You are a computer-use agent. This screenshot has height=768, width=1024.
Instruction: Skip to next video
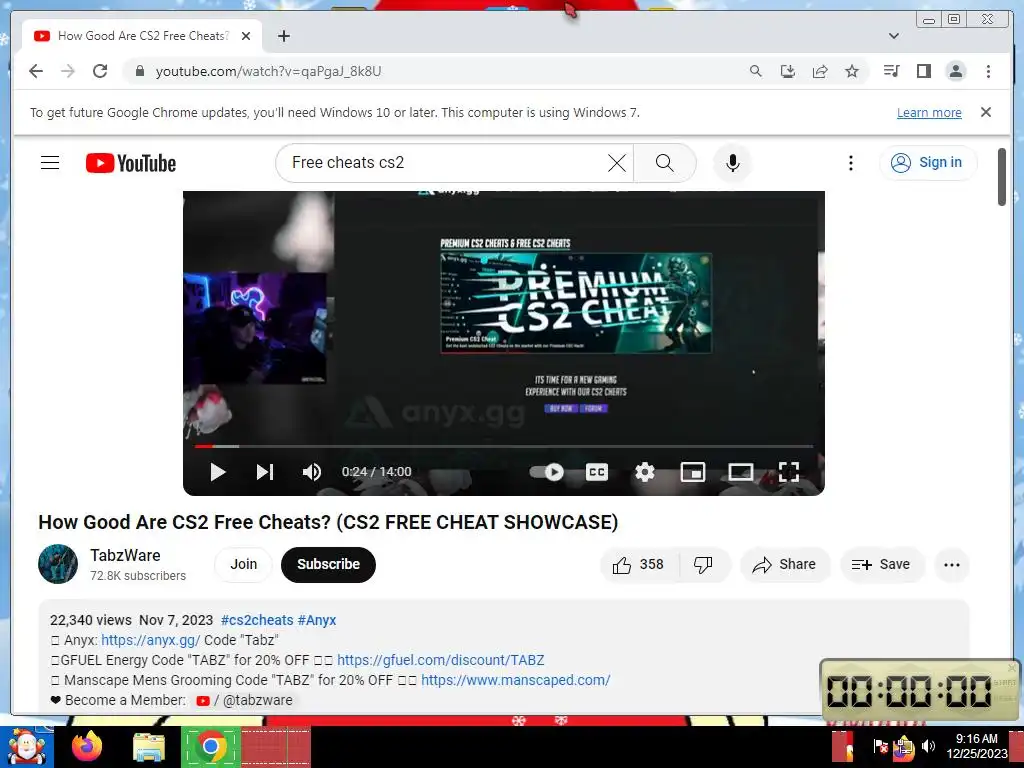(x=264, y=472)
